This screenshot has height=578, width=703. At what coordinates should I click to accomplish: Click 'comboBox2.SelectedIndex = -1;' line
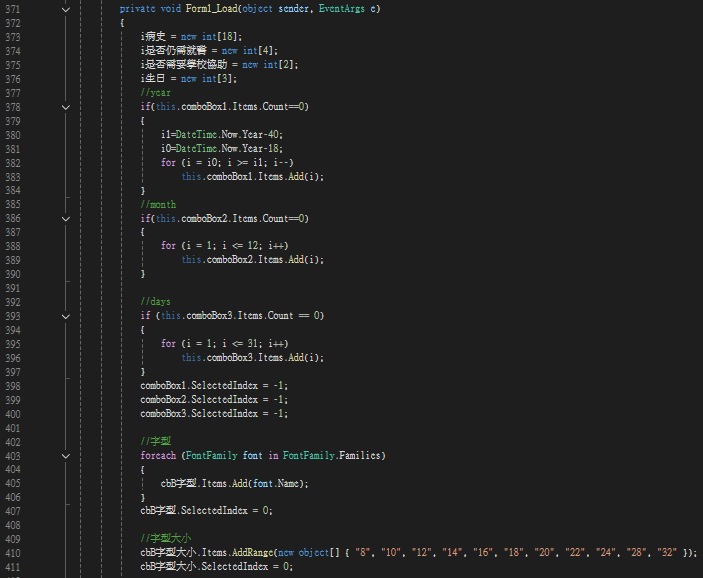(214, 400)
